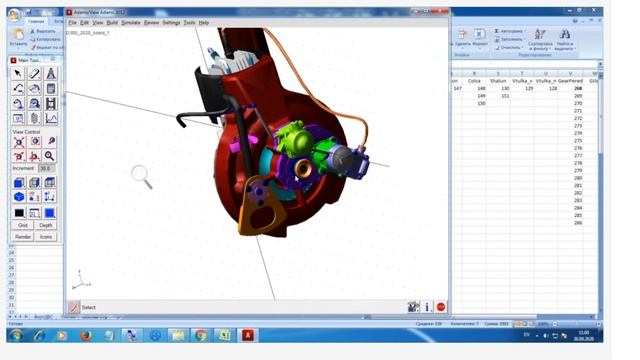
Task: Open Excel's Find and Select dropdown
Action: [x=565, y=40]
